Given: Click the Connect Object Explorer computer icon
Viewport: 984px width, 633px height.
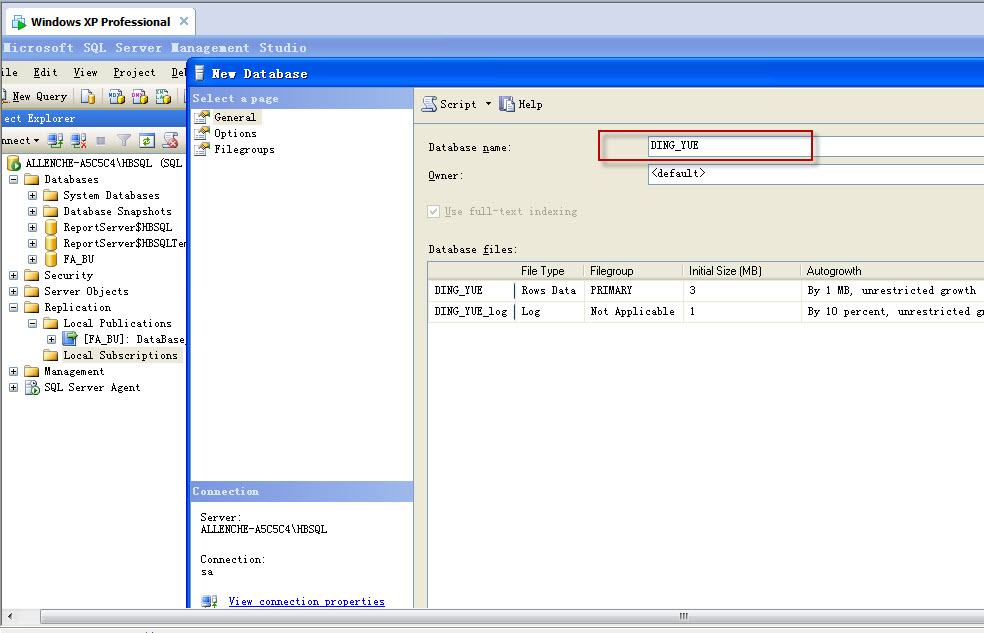Looking at the screenshot, I should pos(55,141).
